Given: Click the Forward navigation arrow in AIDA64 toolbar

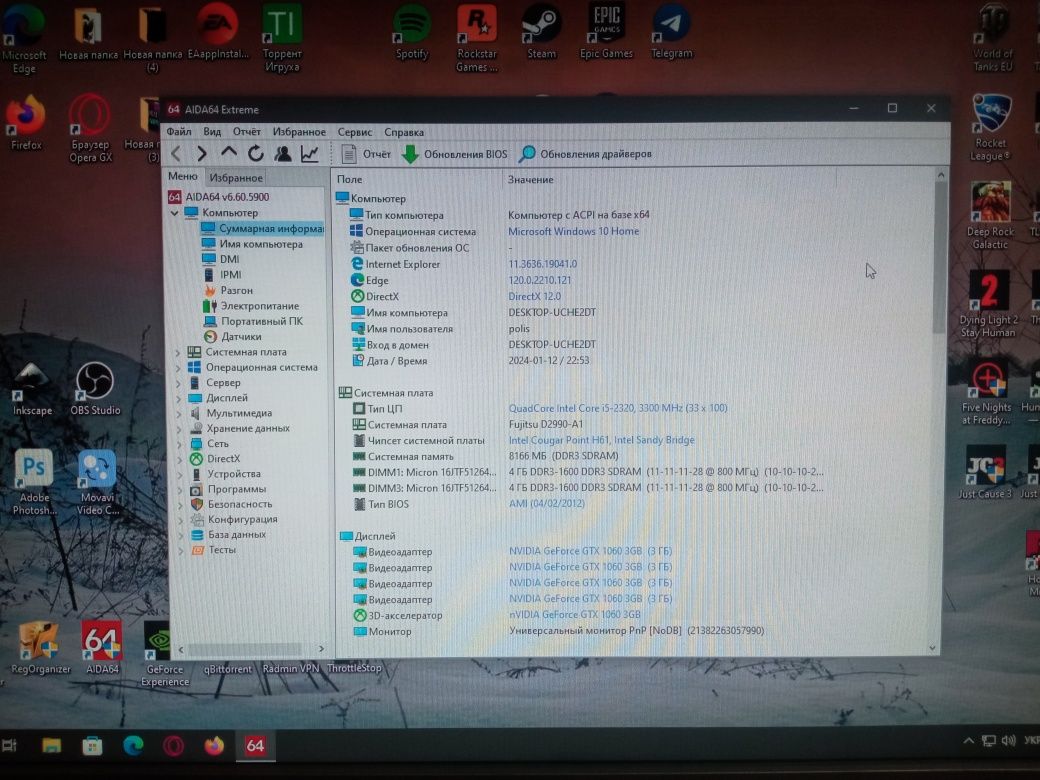Looking at the screenshot, I should pos(202,154).
